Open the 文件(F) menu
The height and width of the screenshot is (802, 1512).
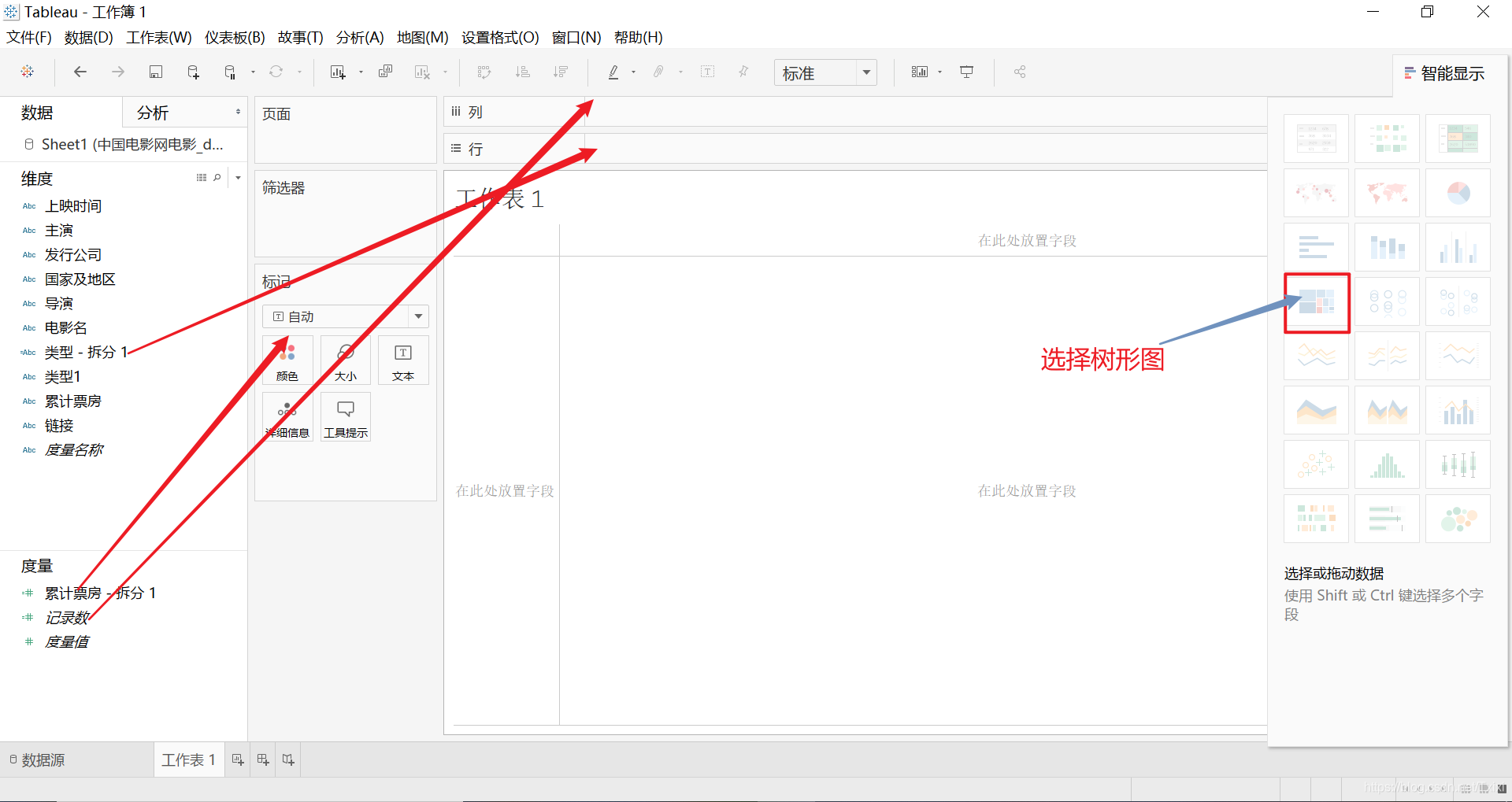coord(29,38)
